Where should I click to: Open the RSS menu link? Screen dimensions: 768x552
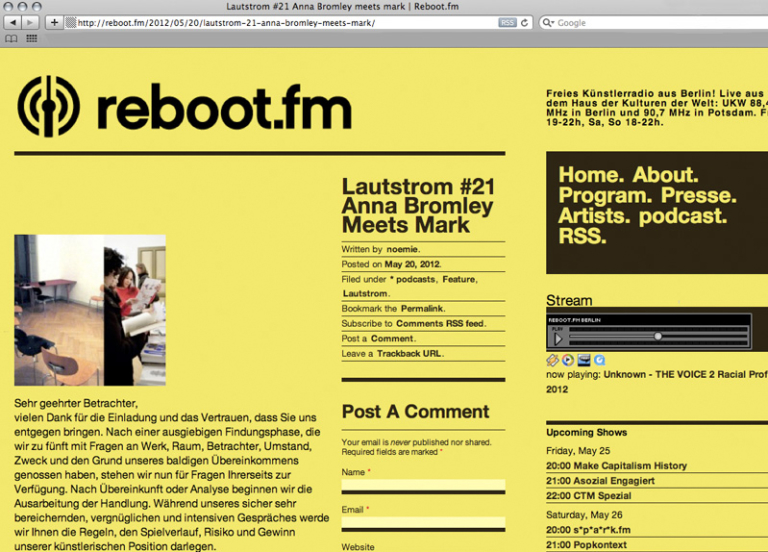(582, 237)
